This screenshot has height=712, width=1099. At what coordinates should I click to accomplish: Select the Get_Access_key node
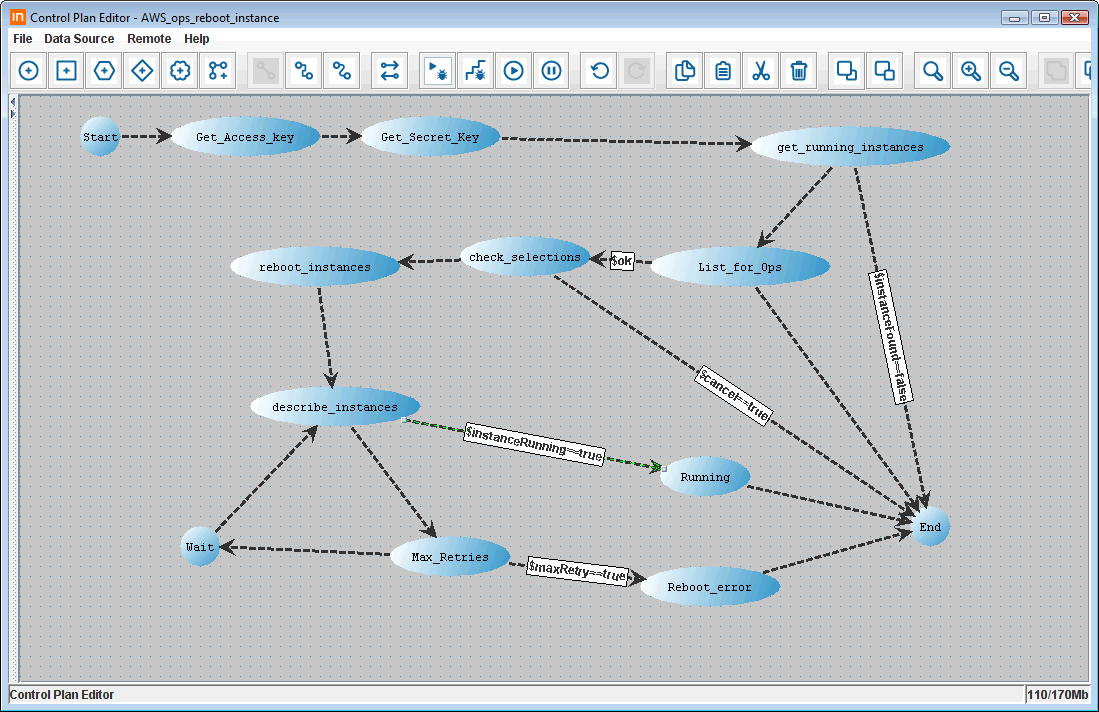[245, 137]
